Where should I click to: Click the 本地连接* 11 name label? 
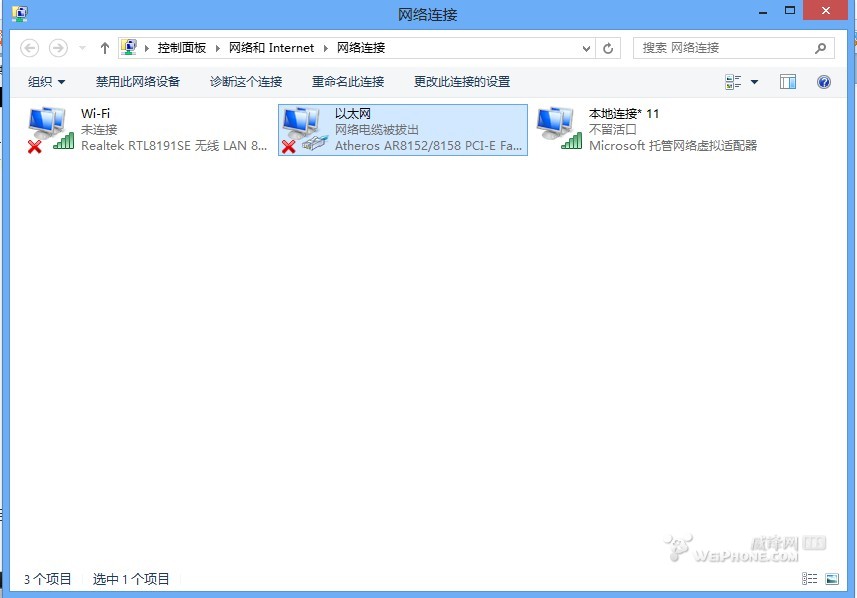tap(624, 114)
